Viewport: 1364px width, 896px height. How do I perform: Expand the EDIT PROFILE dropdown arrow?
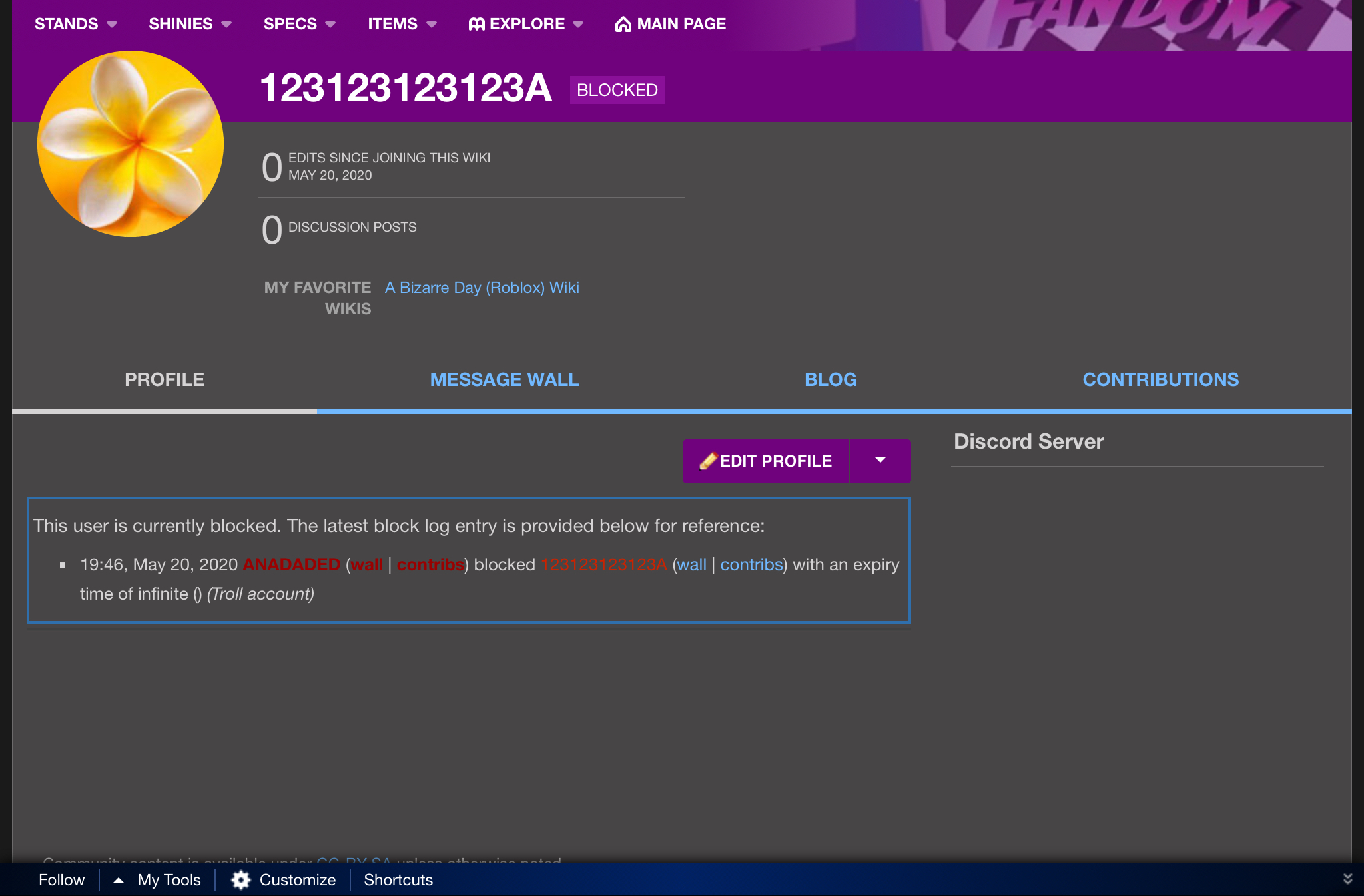coord(879,460)
